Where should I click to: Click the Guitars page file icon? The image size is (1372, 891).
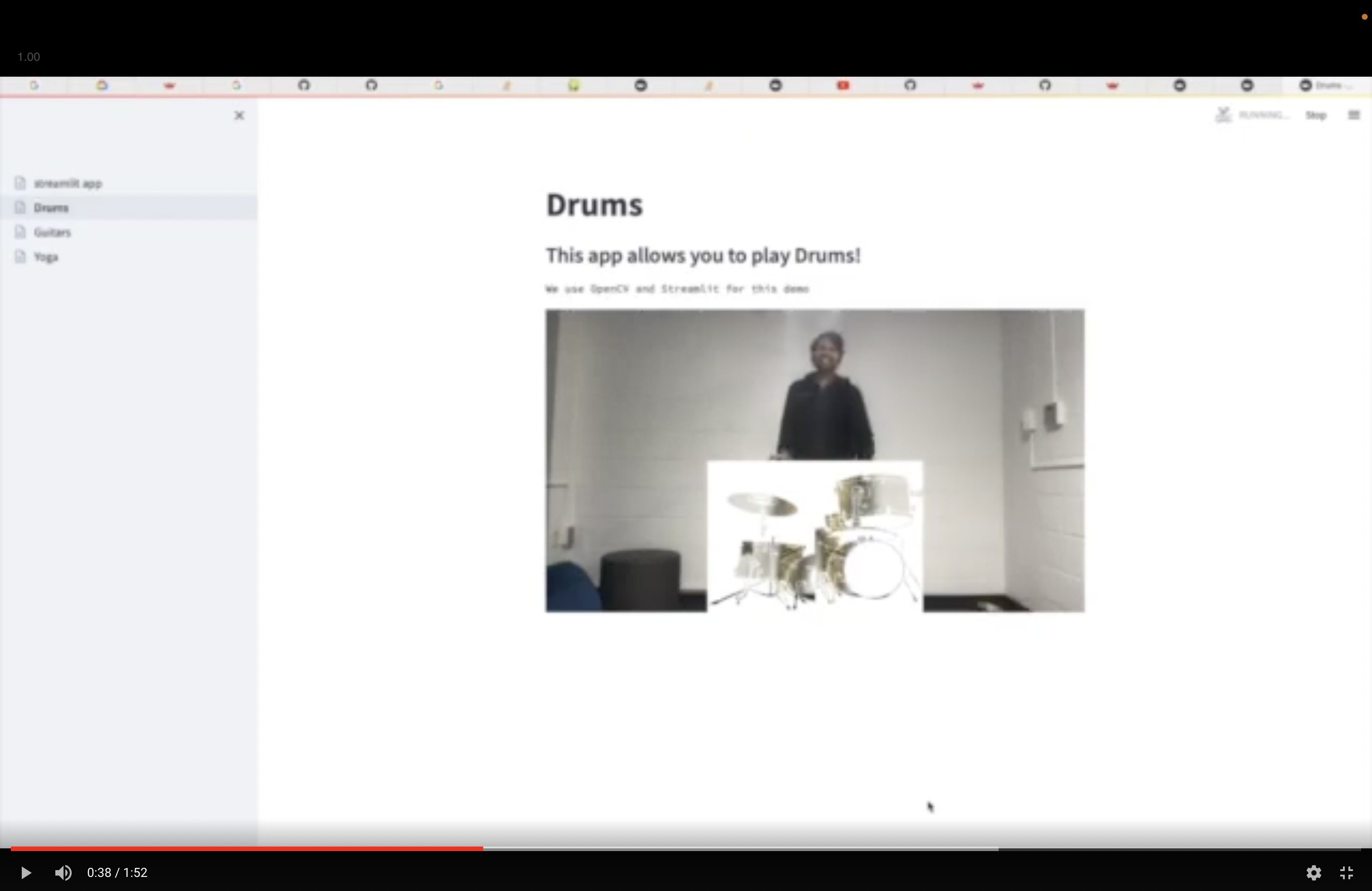(x=21, y=232)
